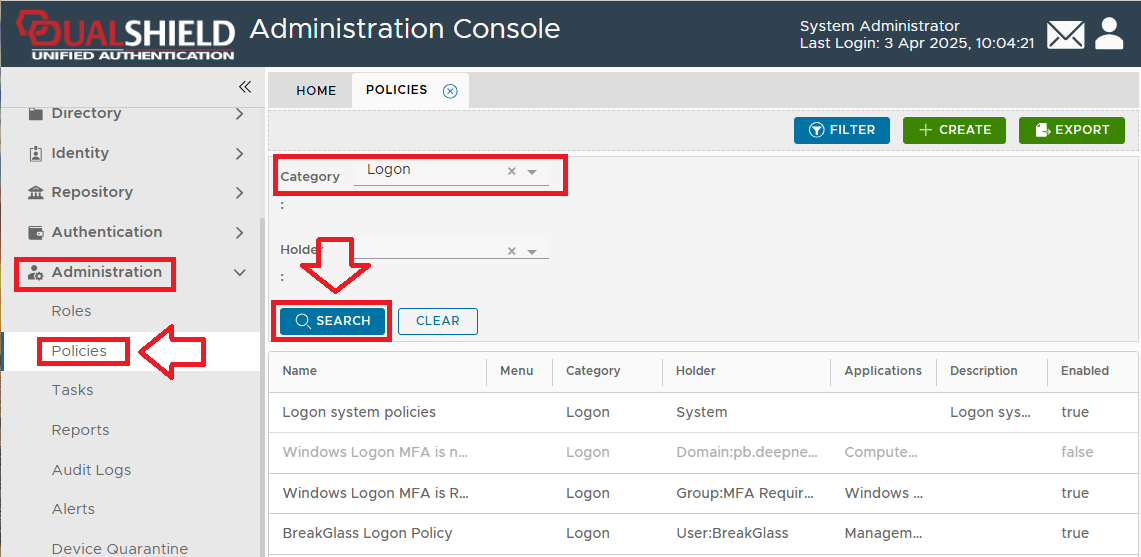Open Audit Logs in sidebar
The height and width of the screenshot is (557, 1141).
point(91,470)
